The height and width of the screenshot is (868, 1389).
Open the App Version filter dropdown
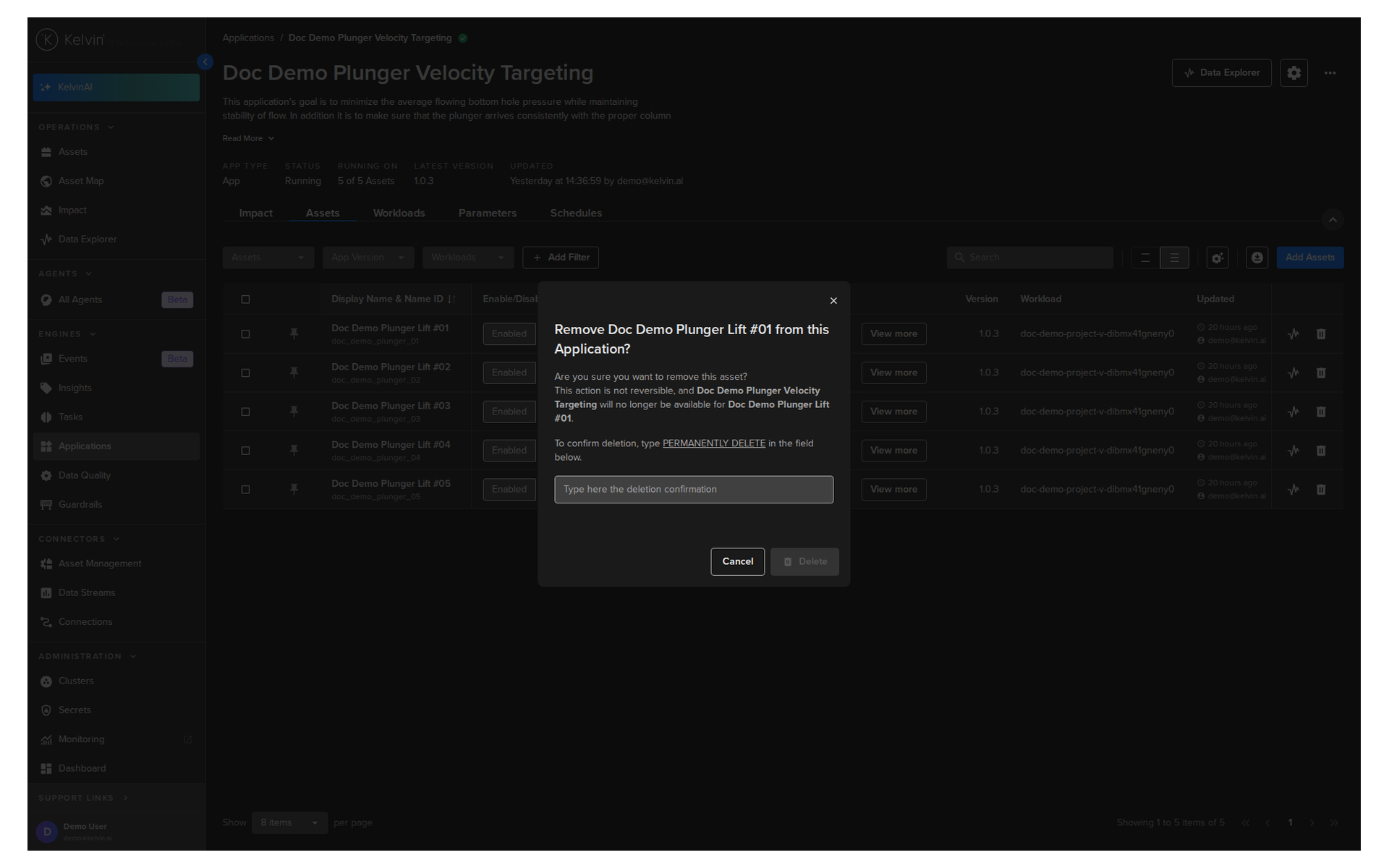368,258
